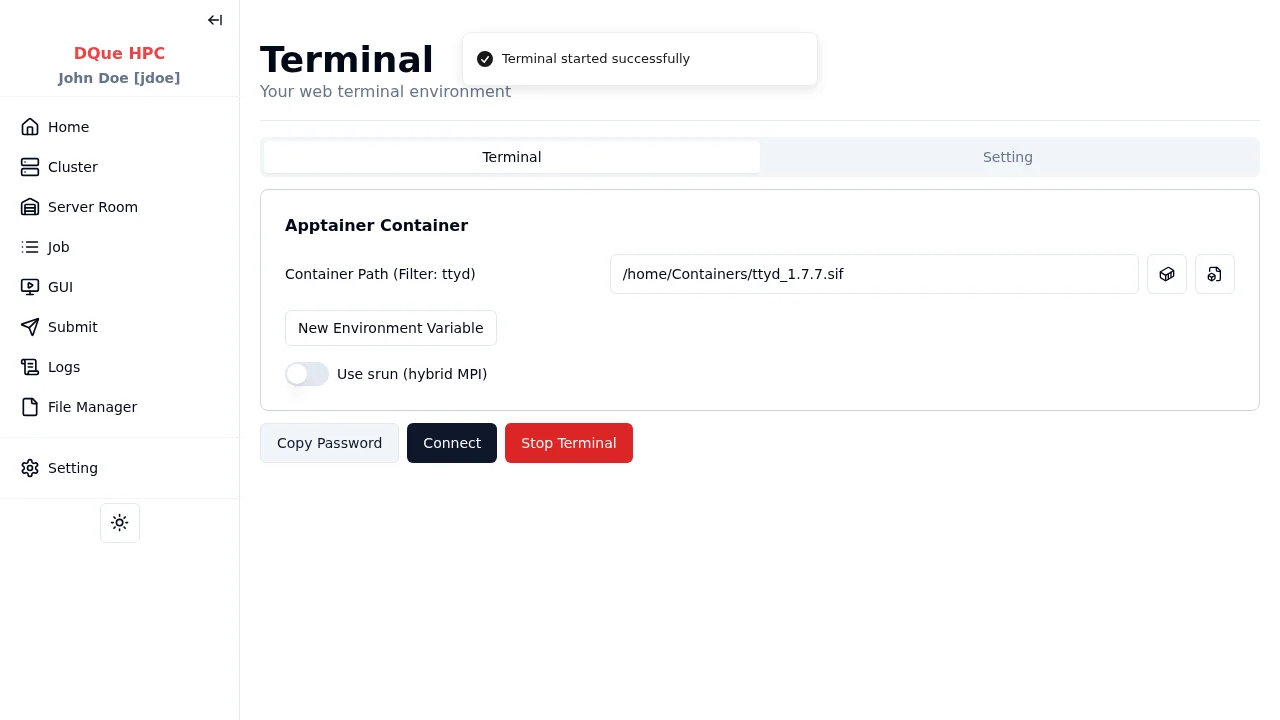1280x720 pixels.
Task: Collapse the sidebar with the arrow icon
Action: [x=215, y=20]
